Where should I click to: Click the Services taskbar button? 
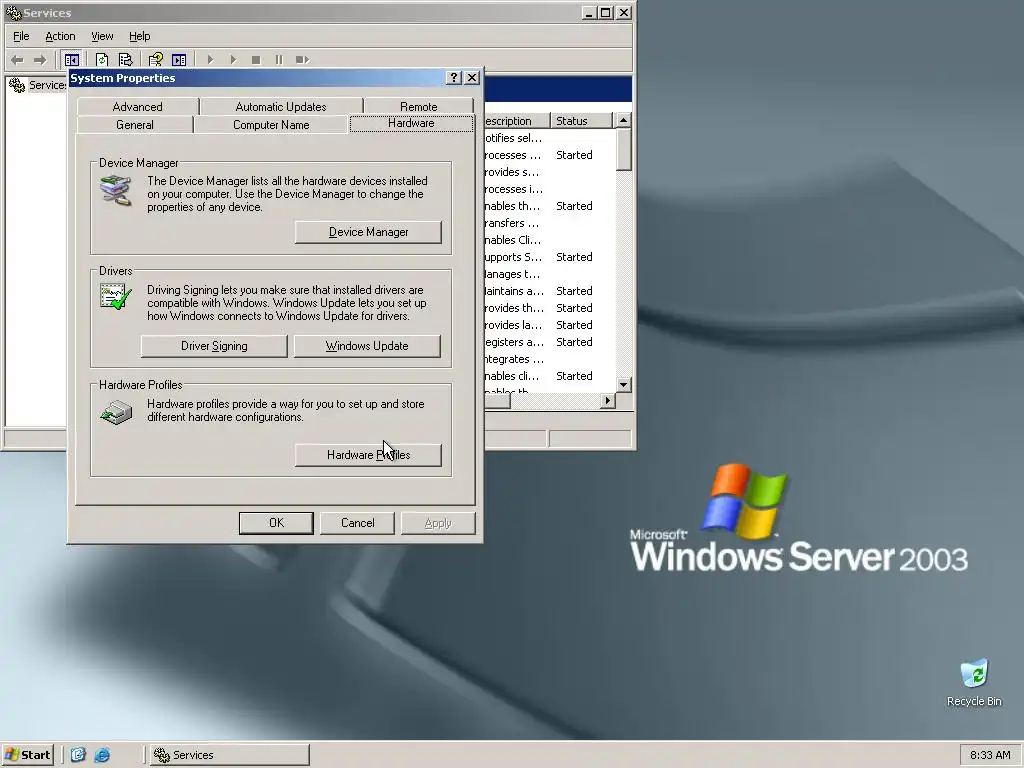(229, 755)
